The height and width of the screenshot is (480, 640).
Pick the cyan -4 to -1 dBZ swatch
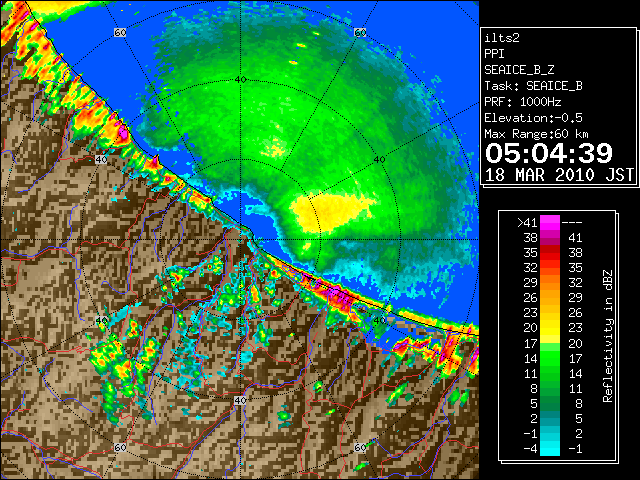coord(550,448)
